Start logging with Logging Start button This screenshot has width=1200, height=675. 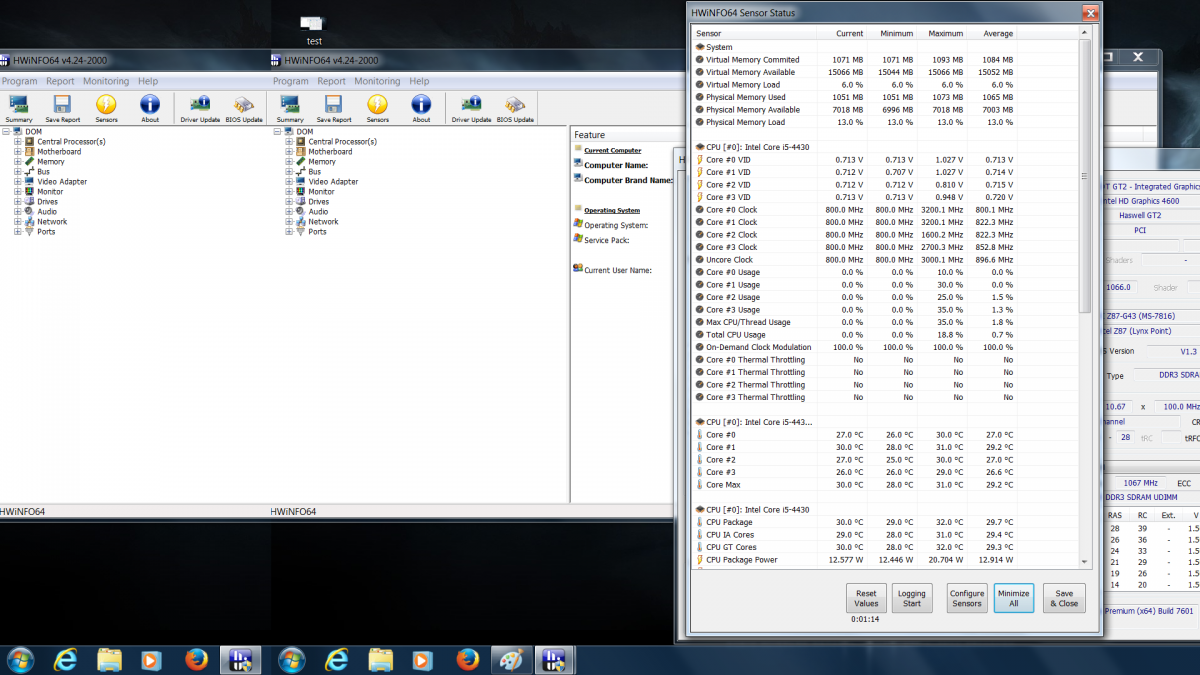tap(911, 598)
